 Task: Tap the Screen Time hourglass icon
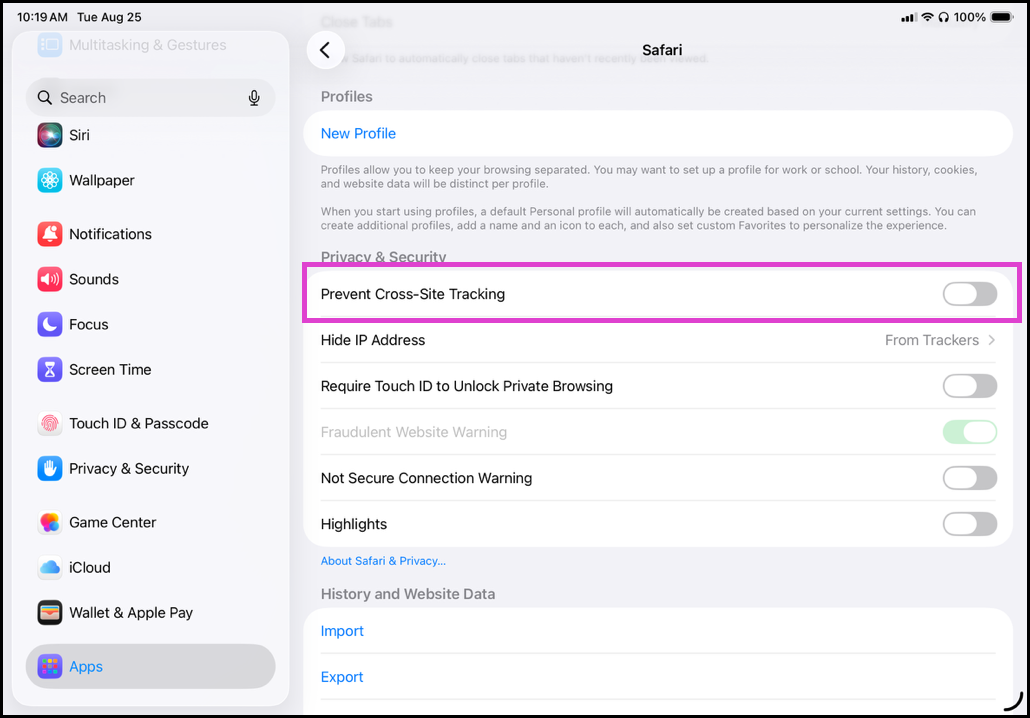click(x=50, y=370)
